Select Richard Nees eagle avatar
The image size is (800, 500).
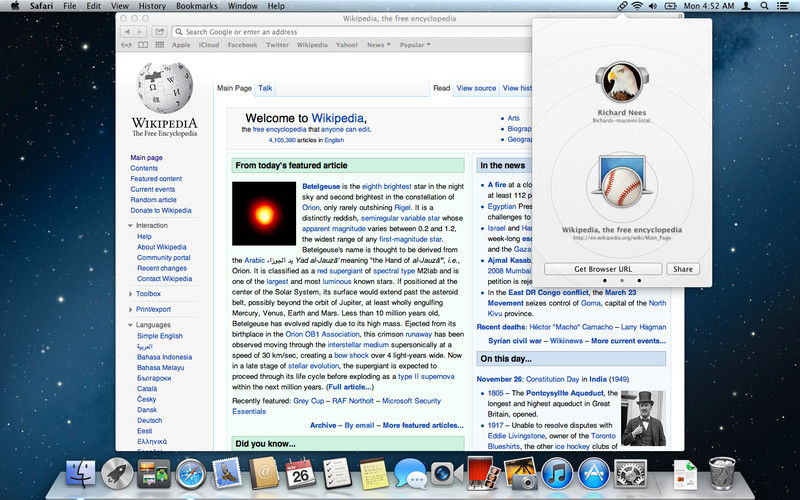coord(622,82)
